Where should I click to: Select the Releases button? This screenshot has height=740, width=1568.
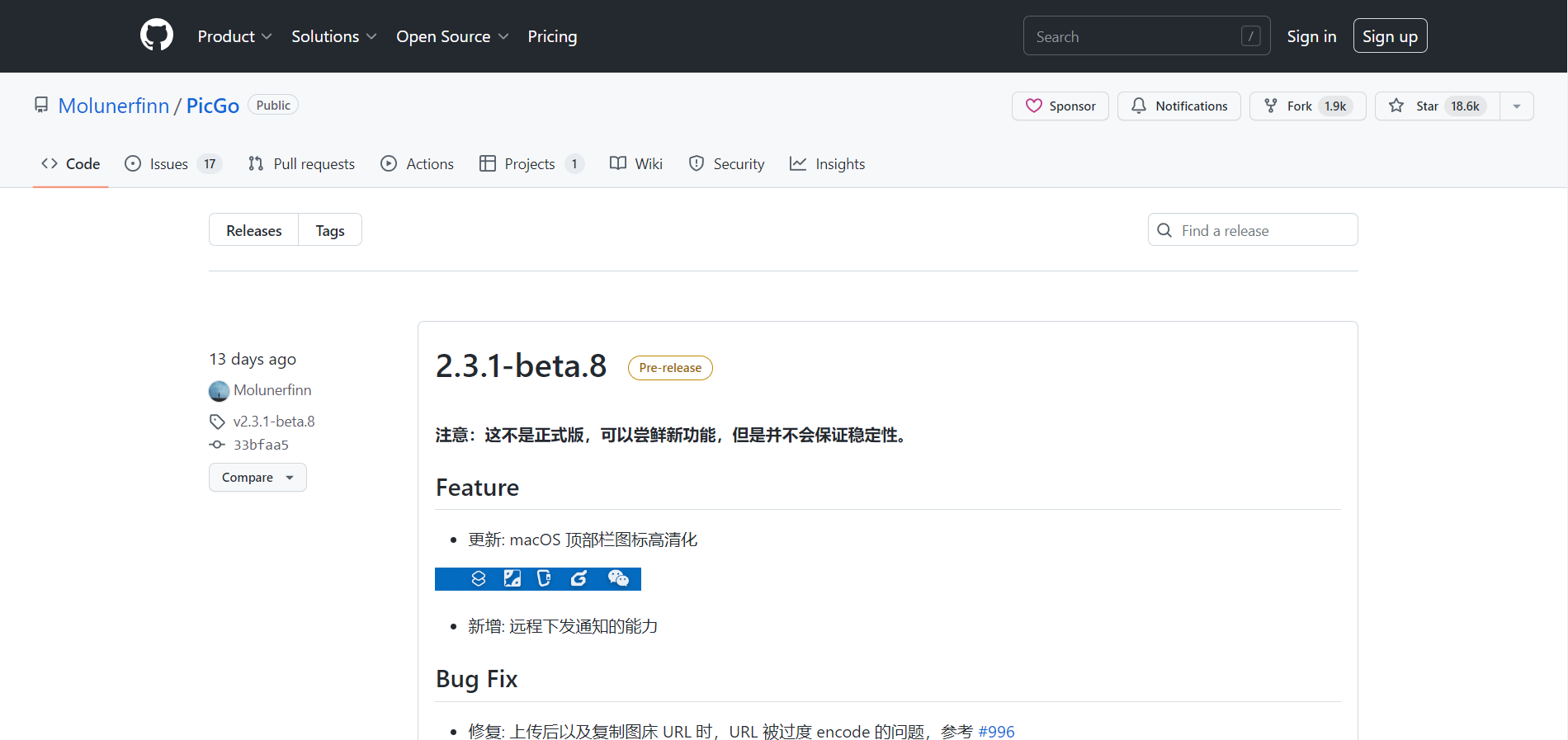pyautogui.click(x=254, y=231)
